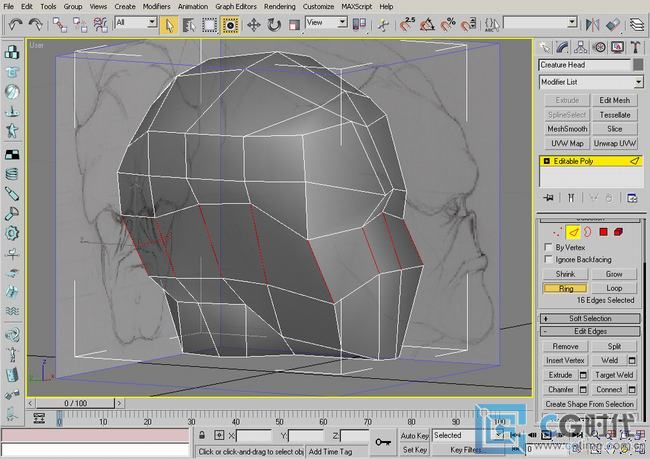Select Element sub-object level

coord(618,232)
